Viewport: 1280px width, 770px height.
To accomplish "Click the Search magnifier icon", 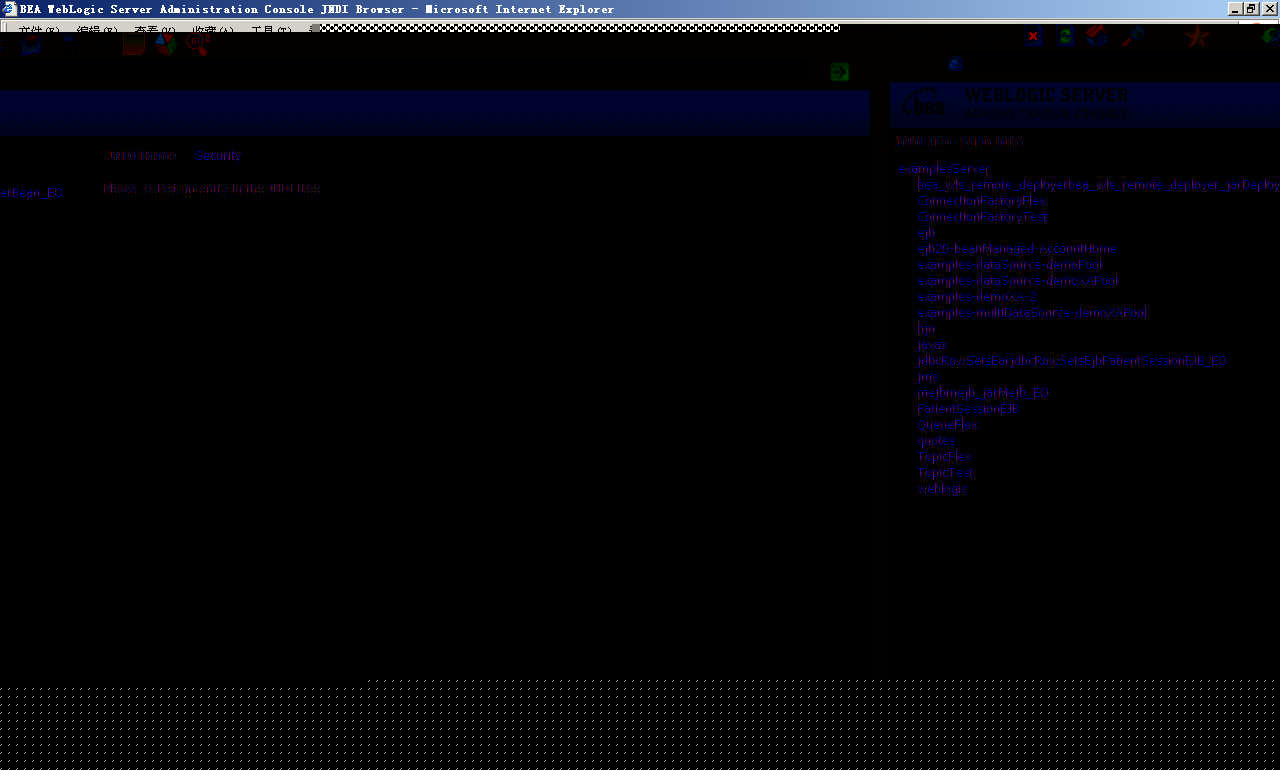I will (x=1131, y=36).
